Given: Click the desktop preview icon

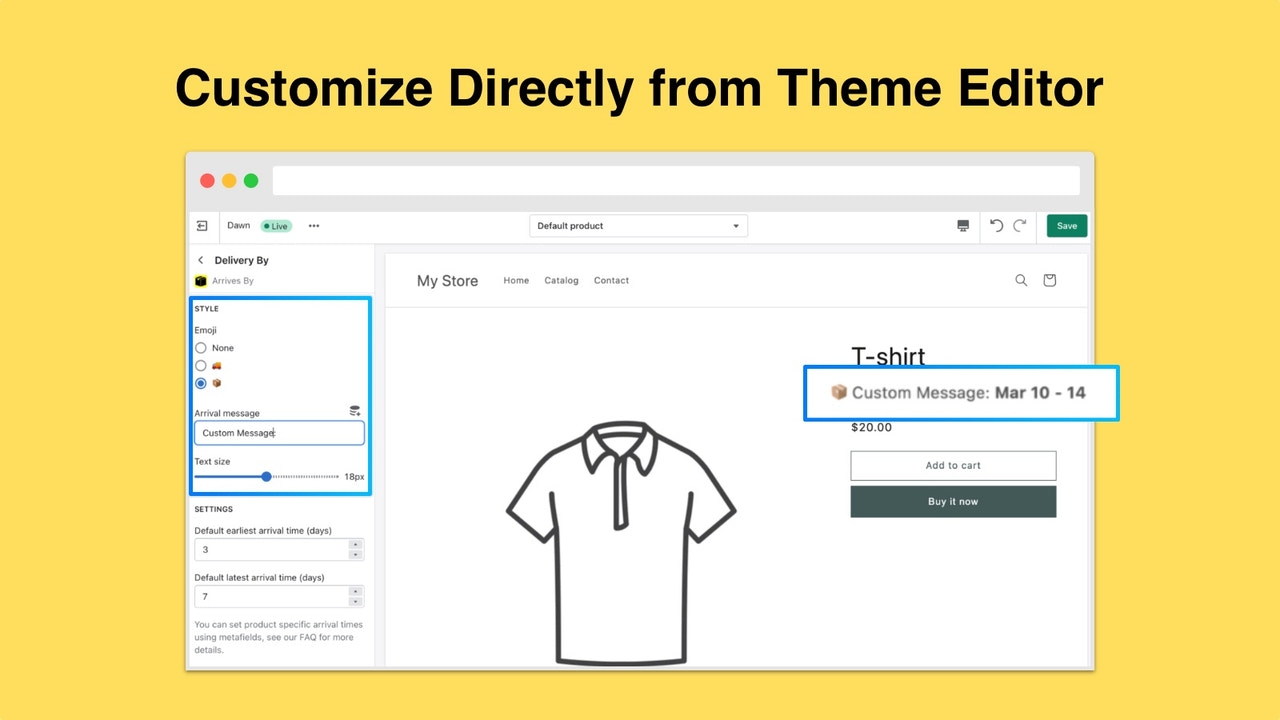Looking at the screenshot, I should point(963,226).
